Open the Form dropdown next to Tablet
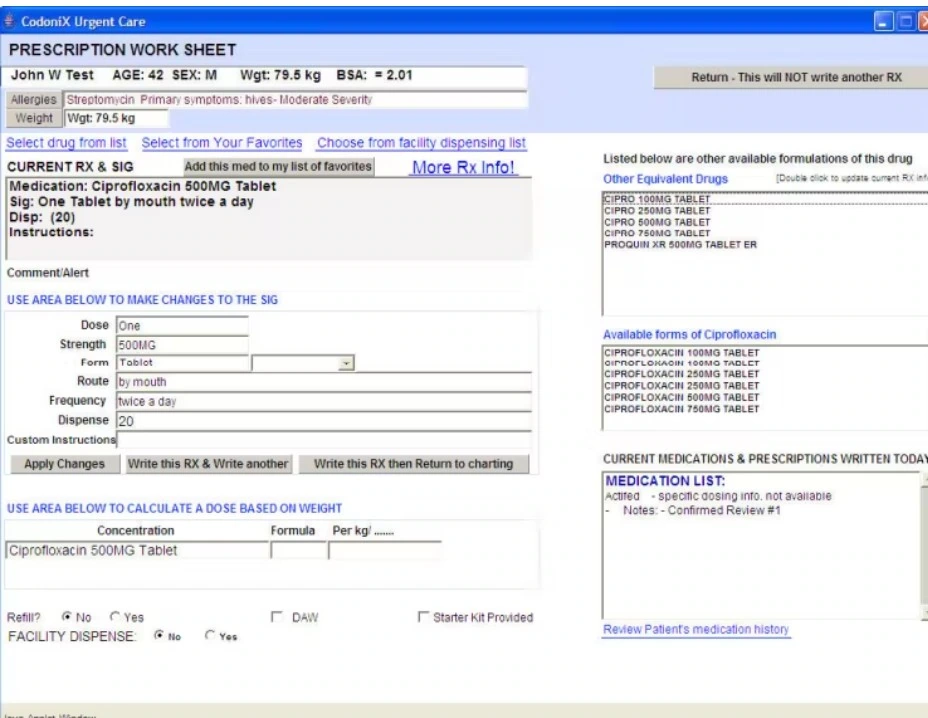928x718 pixels. 348,362
